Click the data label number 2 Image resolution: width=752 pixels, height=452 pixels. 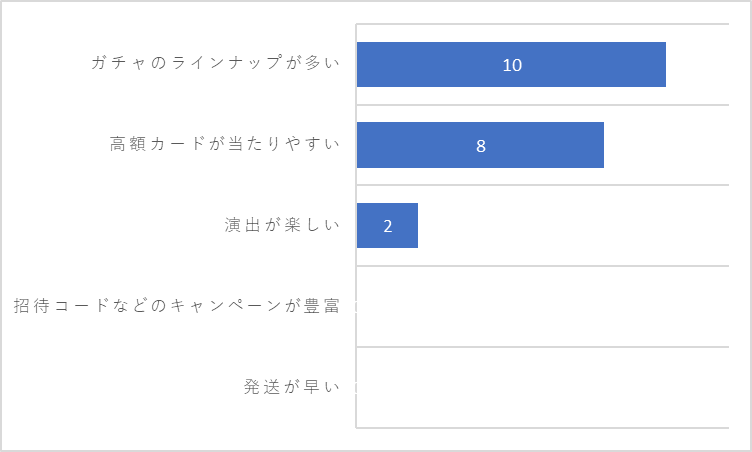pyautogui.click(x=388, y=226)
